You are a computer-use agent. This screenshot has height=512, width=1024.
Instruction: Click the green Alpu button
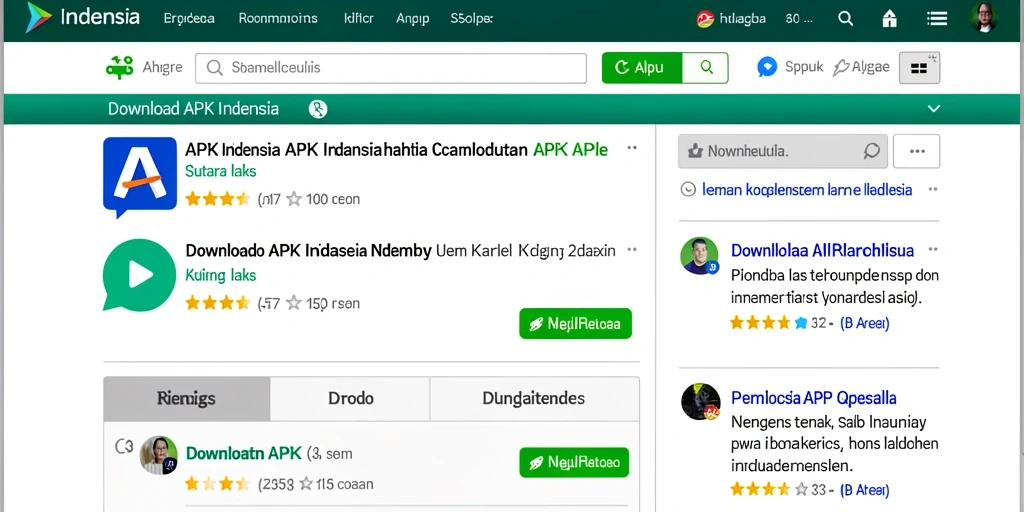642,67
